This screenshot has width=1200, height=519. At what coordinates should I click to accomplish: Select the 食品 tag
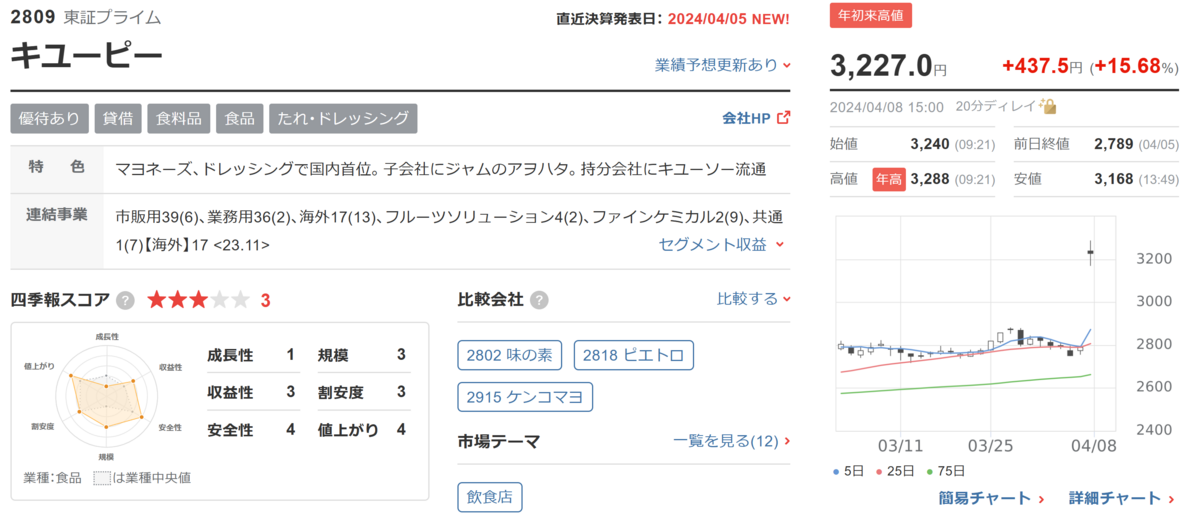(x=239, y=118)
